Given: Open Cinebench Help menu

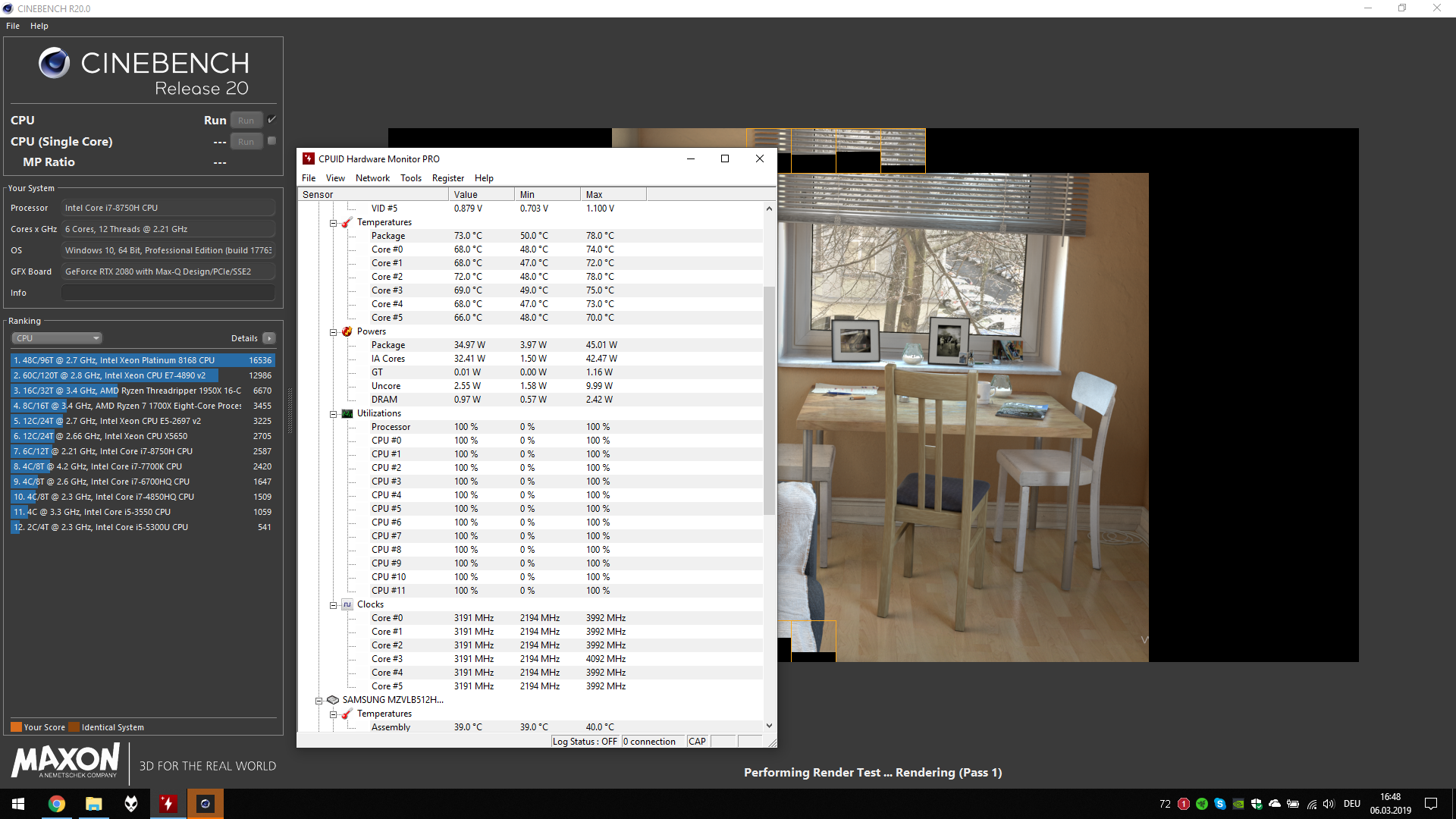Looking at the screenshot, I should (x=39, y=26).
